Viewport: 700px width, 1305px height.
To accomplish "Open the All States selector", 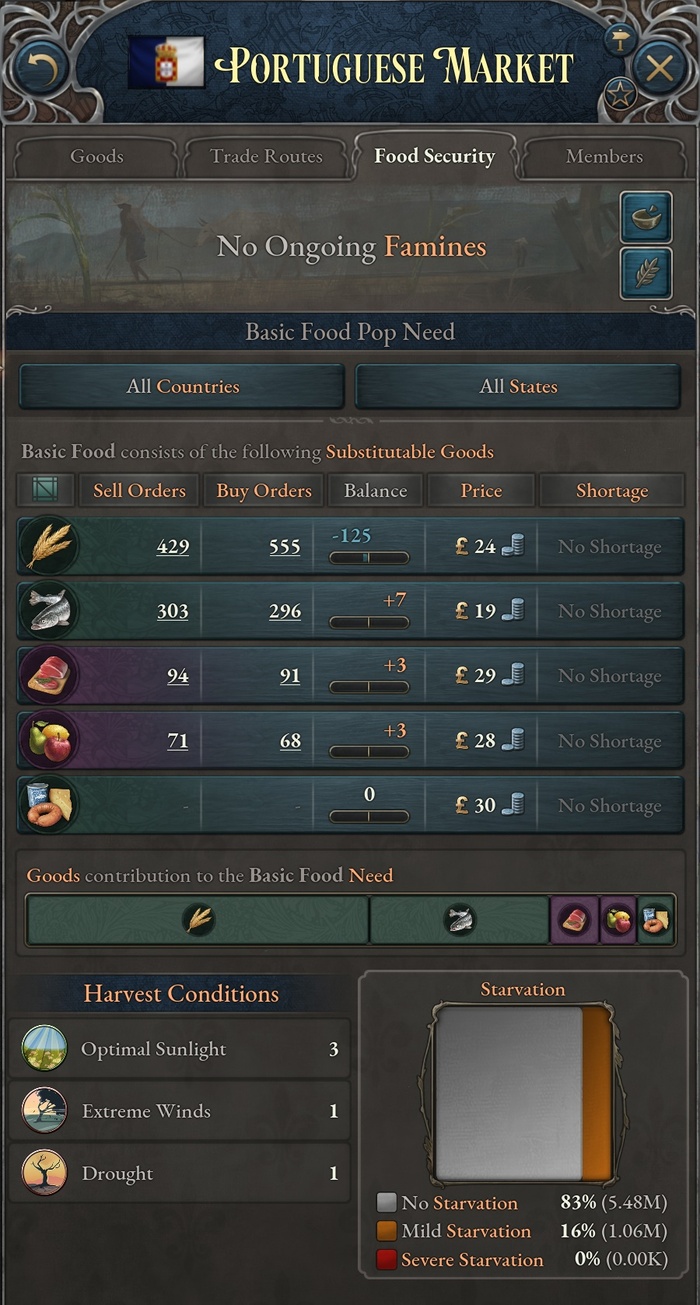I will 518,386.
